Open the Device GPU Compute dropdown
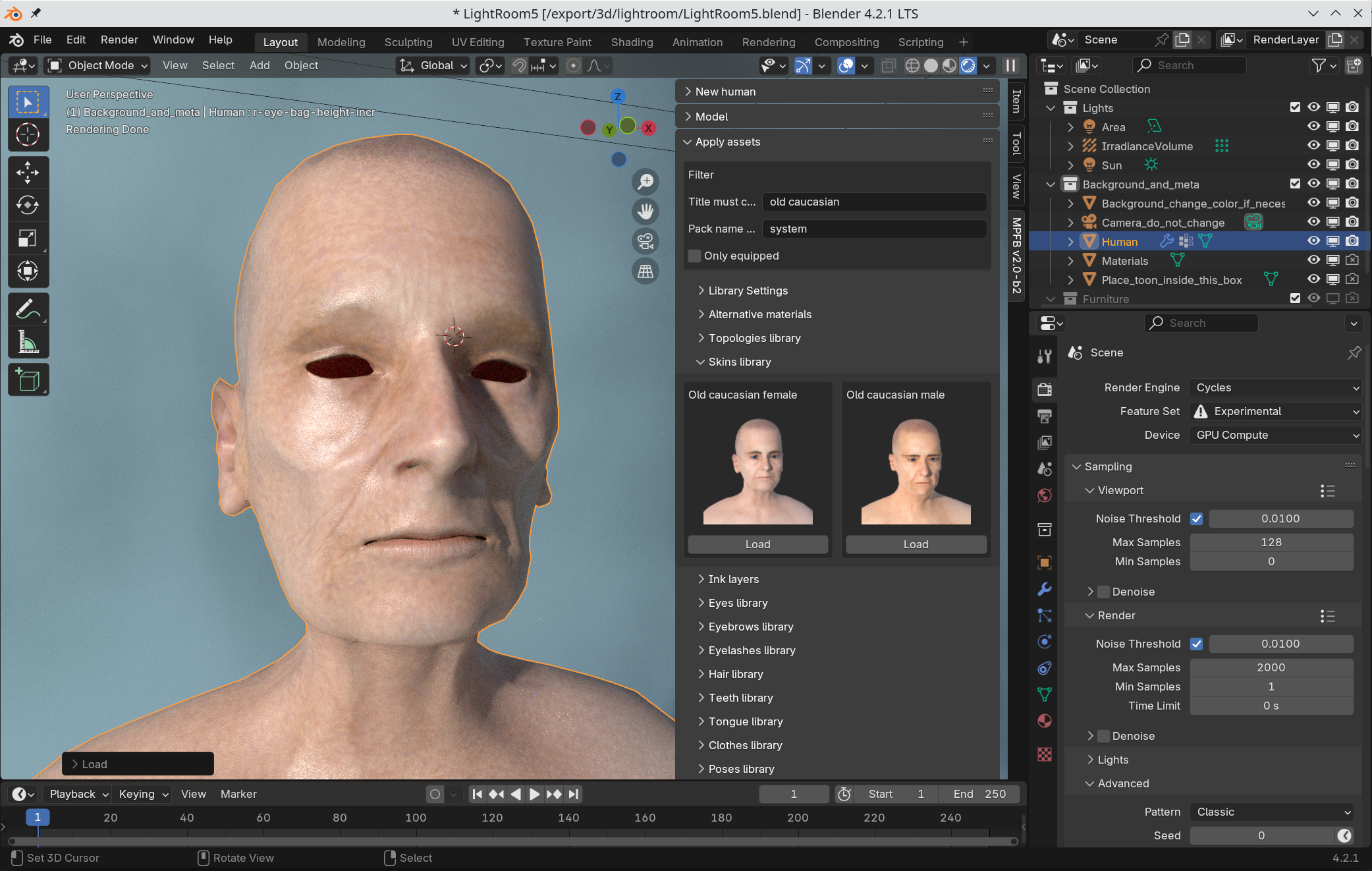Screen dimensions: 1372x871 tap(1275, 435)
